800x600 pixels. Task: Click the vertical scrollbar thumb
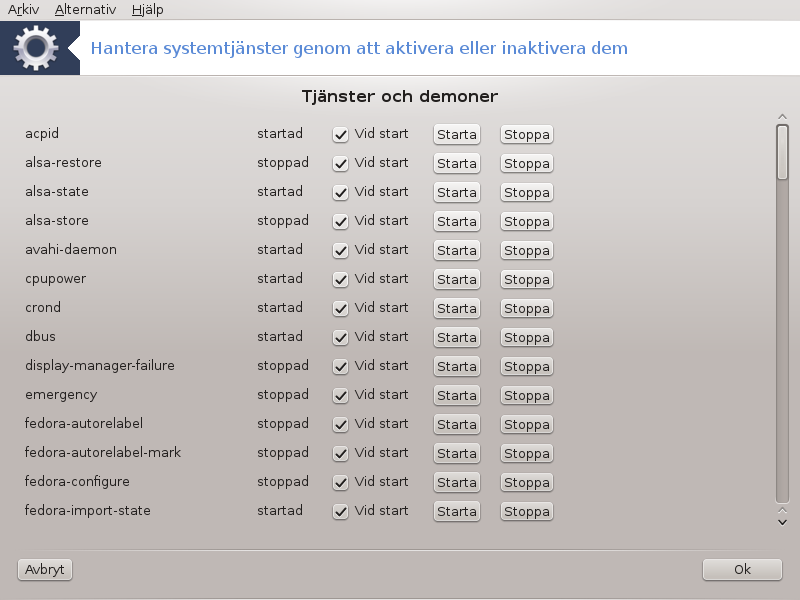click(782, 152)
